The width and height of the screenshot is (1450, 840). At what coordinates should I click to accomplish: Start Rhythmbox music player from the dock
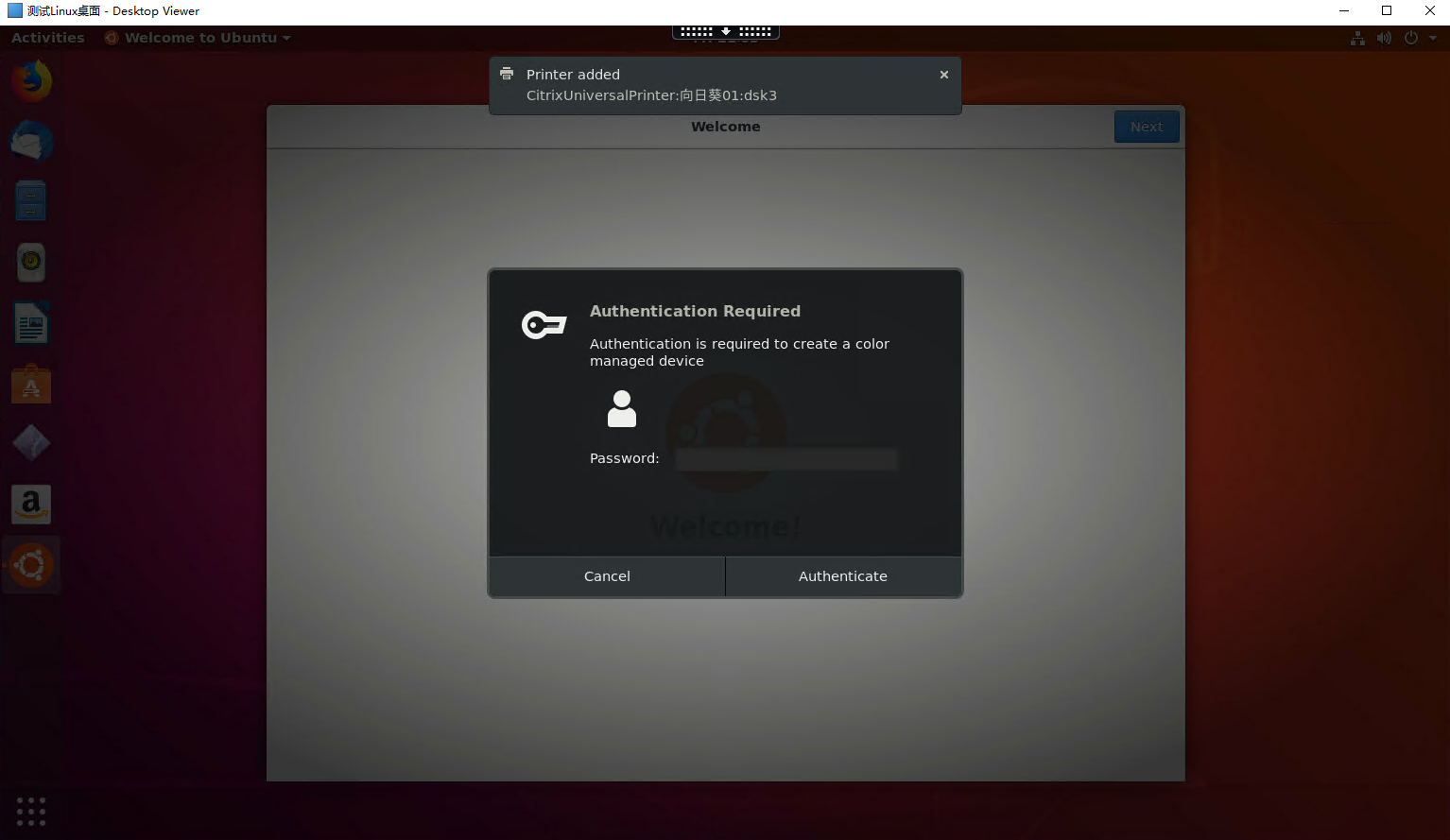click(x=31, y=262)
